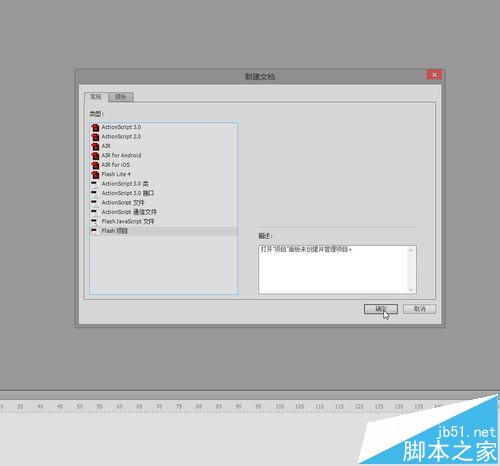The height and width of the screenshot is (466, 500).
Task: Confirm with the 确定 button
Action: (x=381, y=309)
